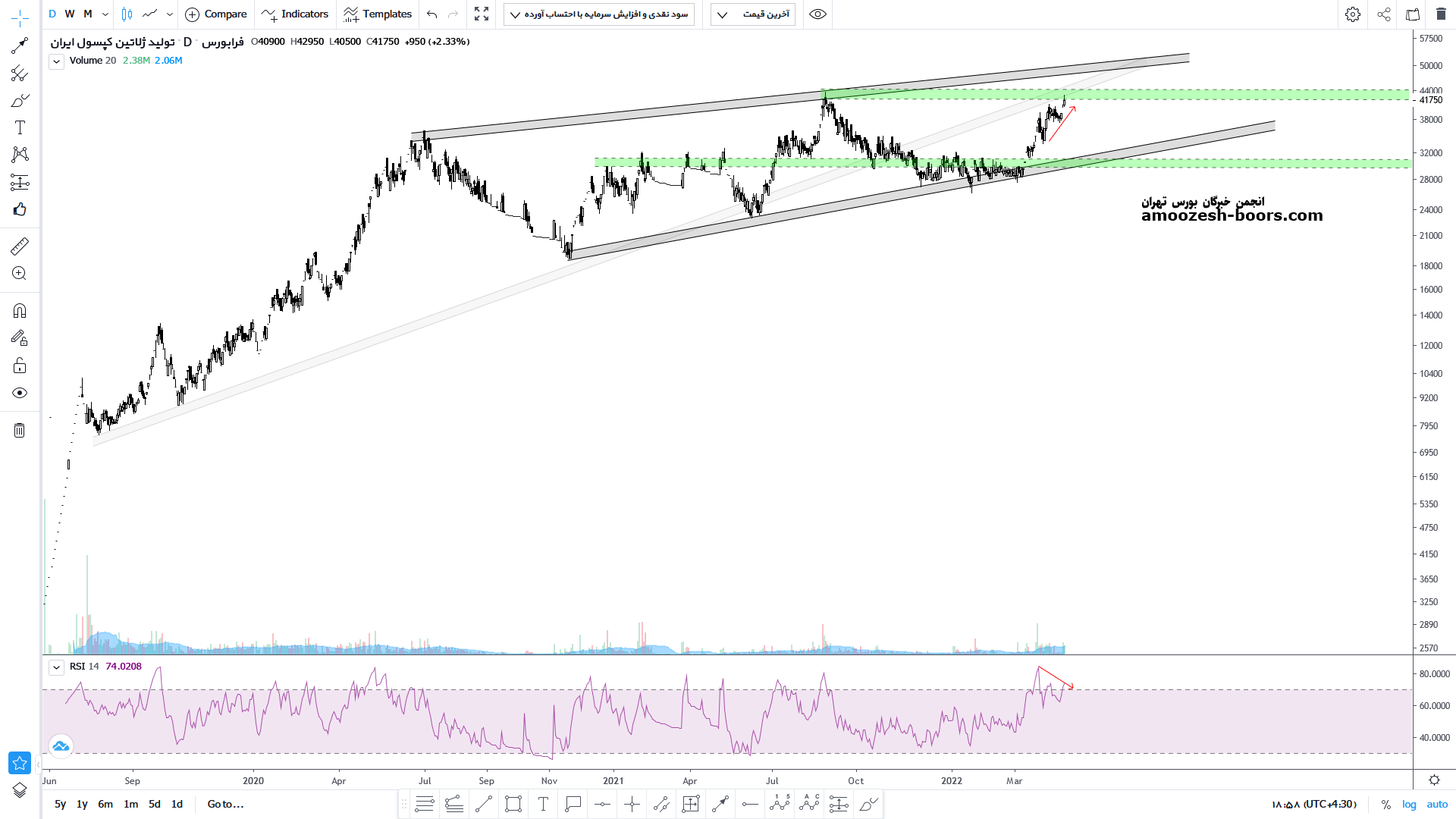
Task: Open the آخرین قیمت dropdown
Action: (x=752, y=14)
